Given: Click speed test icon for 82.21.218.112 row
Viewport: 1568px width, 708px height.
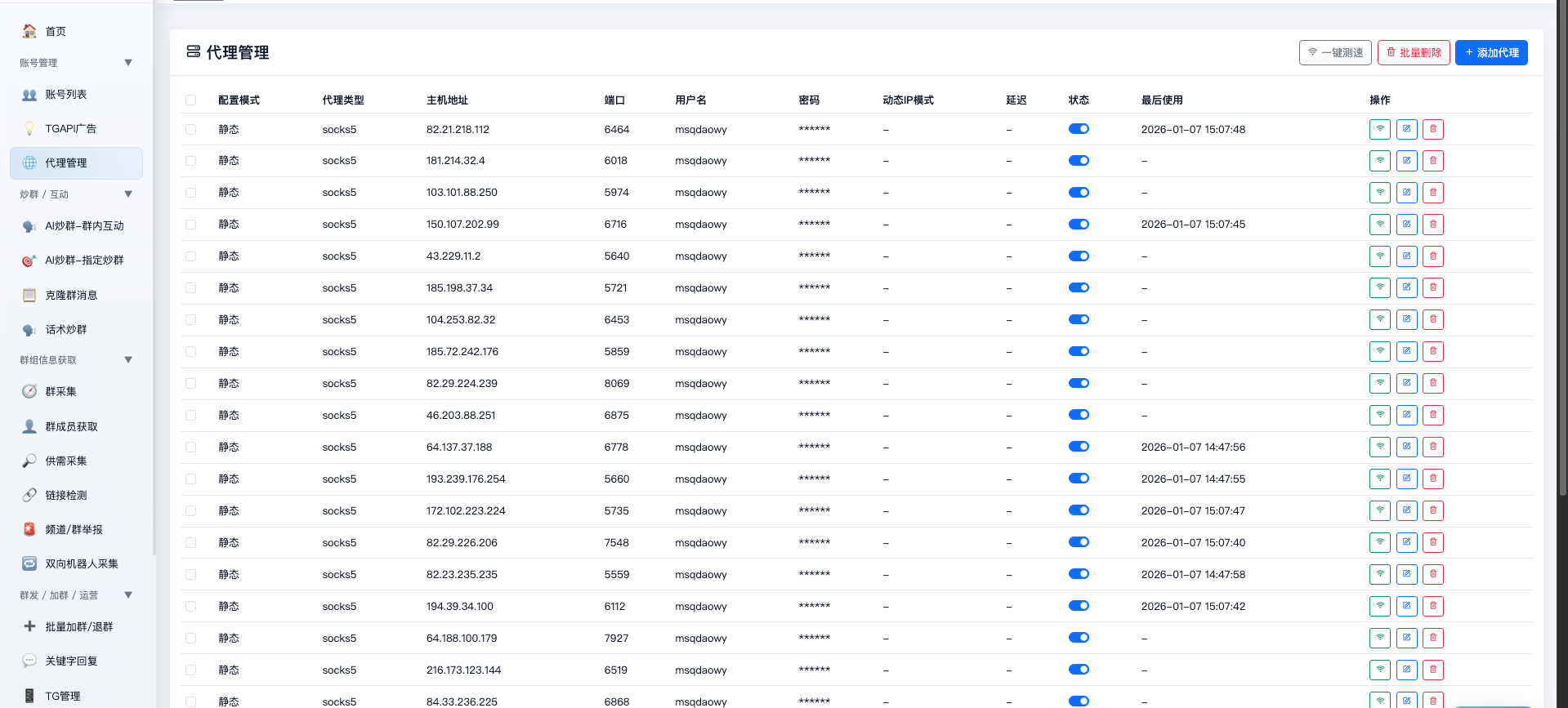Looking at the screenshot, I should [1379, 129].
